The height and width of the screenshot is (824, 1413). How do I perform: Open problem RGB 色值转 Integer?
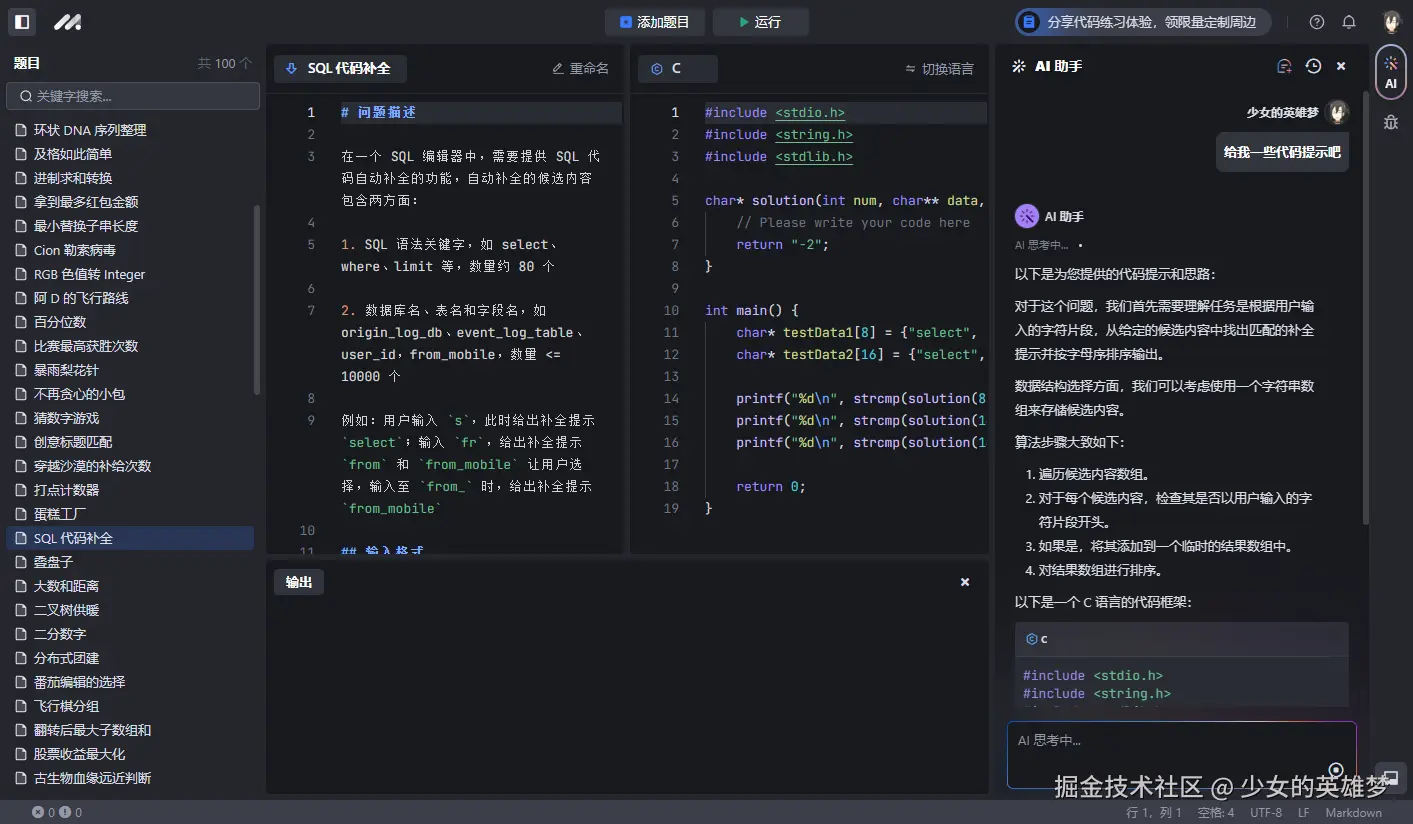point(130,274)
